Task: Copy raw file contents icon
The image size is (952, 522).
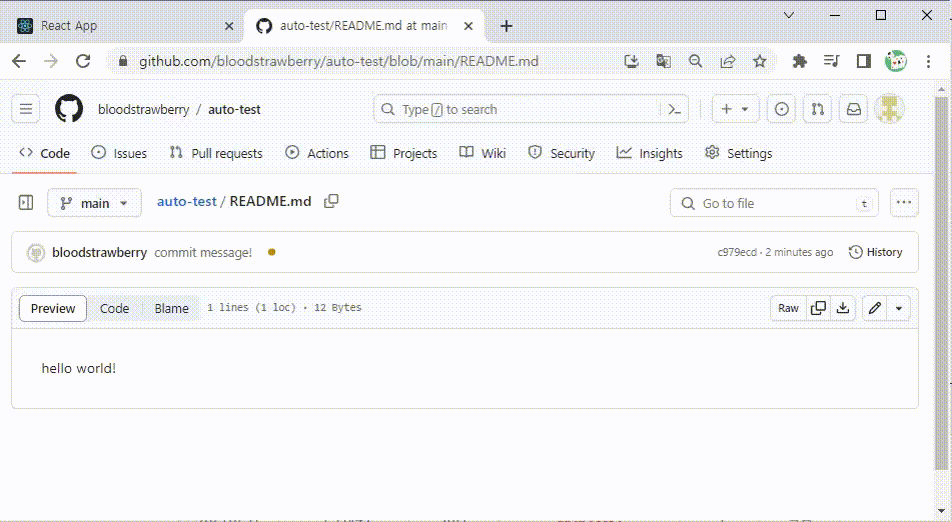Action: [818, 308]
